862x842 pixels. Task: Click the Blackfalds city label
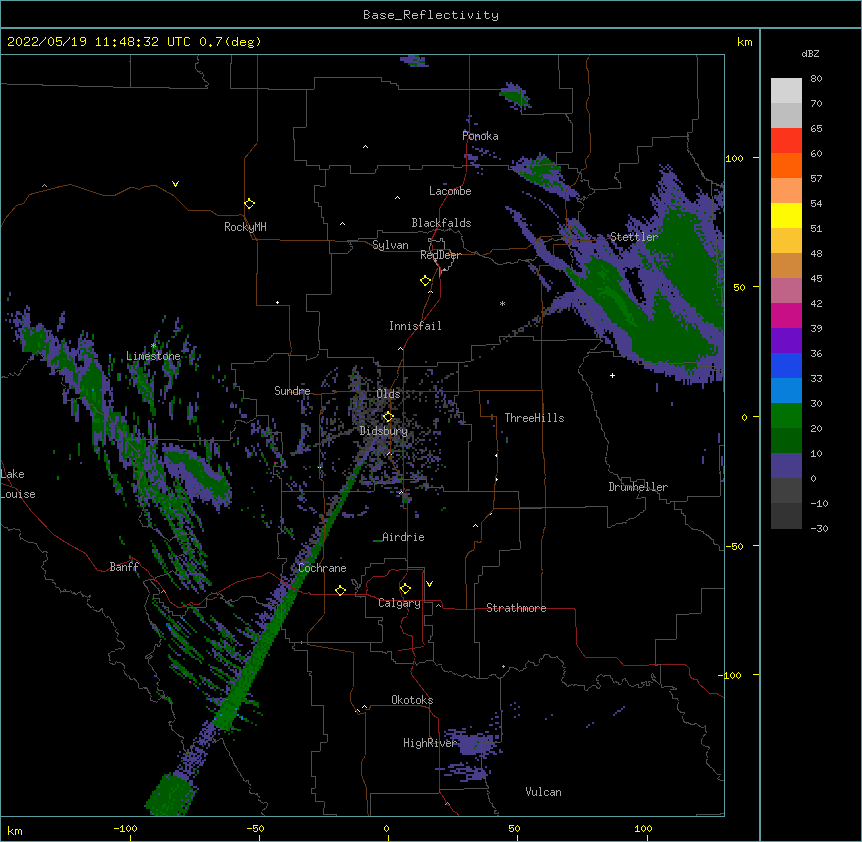(x=441, y=223)
